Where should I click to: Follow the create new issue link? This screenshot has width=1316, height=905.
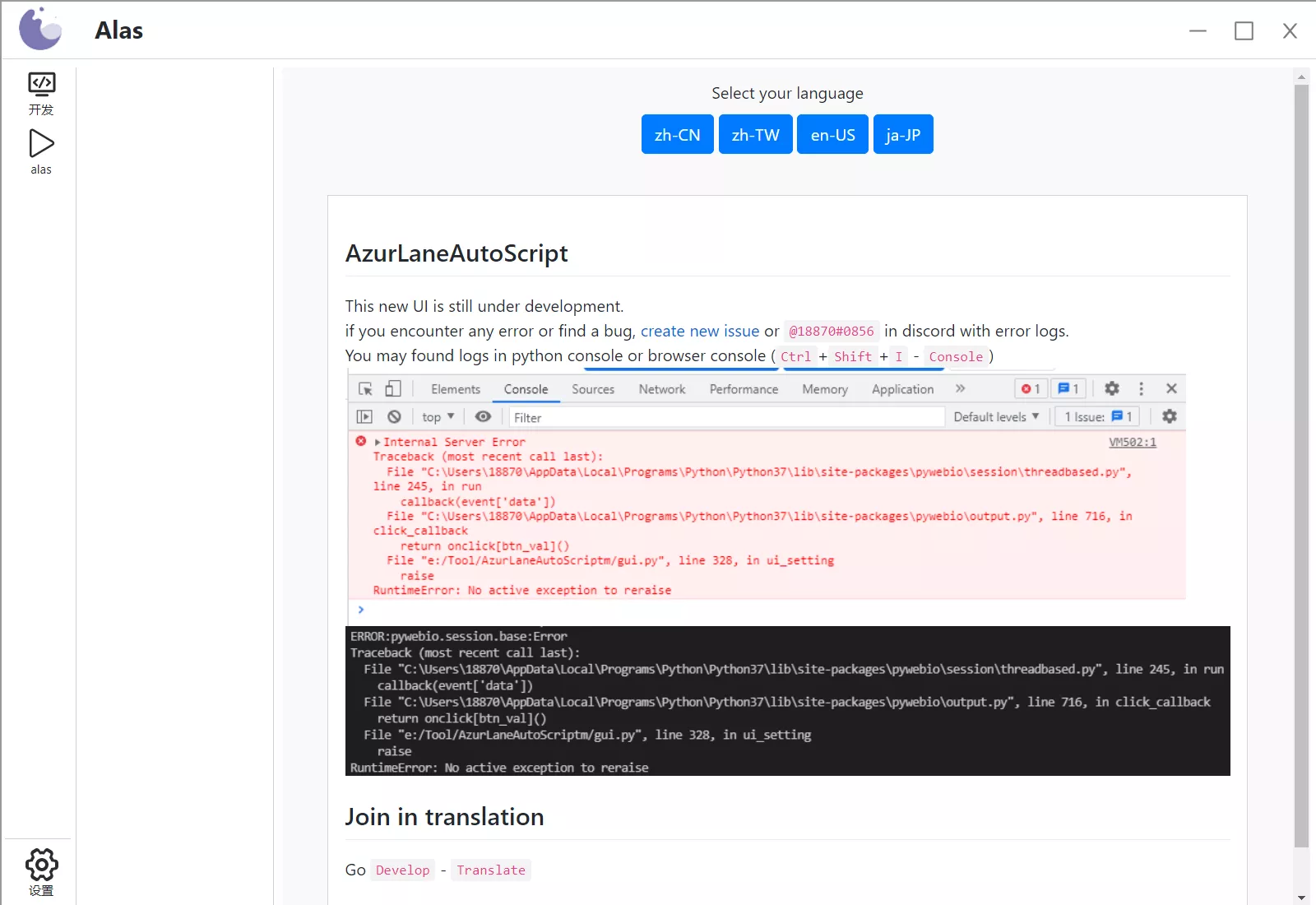point(699,331)
